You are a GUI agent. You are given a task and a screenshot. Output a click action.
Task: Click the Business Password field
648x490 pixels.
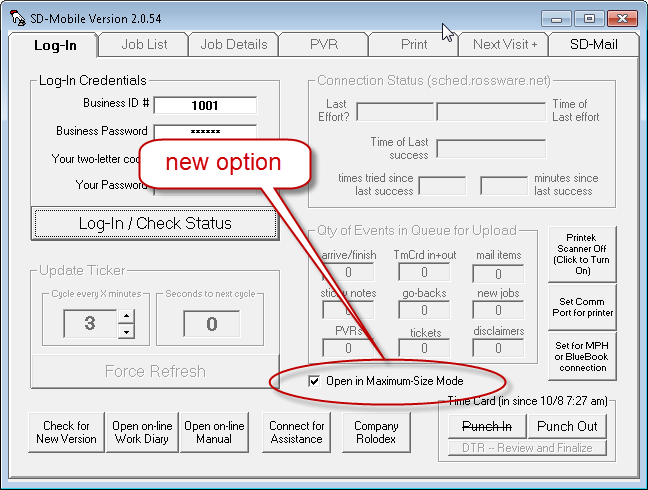point(206,132)
